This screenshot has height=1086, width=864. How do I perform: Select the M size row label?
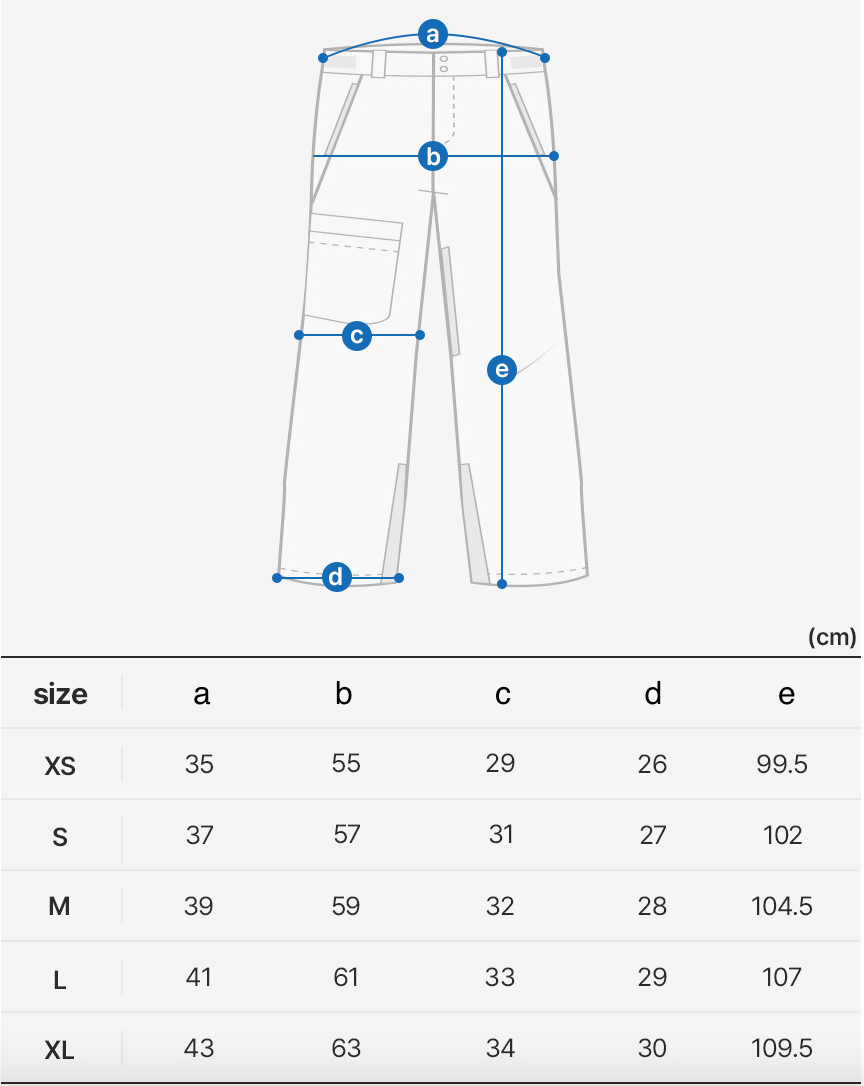(x=60, y=907)
